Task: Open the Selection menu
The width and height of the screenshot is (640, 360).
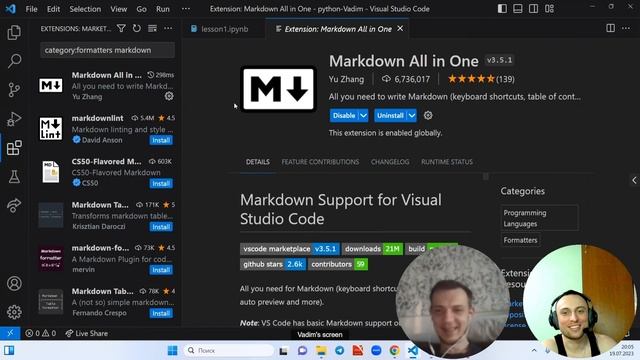Action: [x=85, y=9]
